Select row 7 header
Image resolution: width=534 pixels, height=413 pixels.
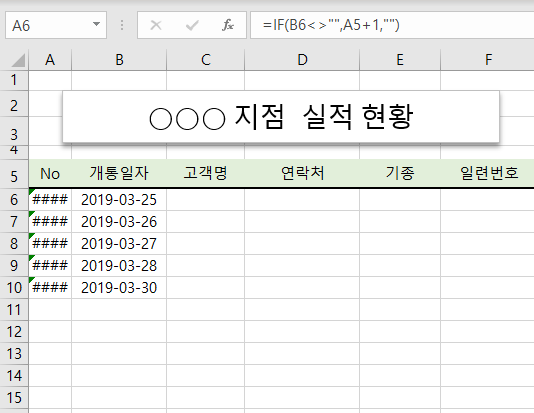point(14,222)
